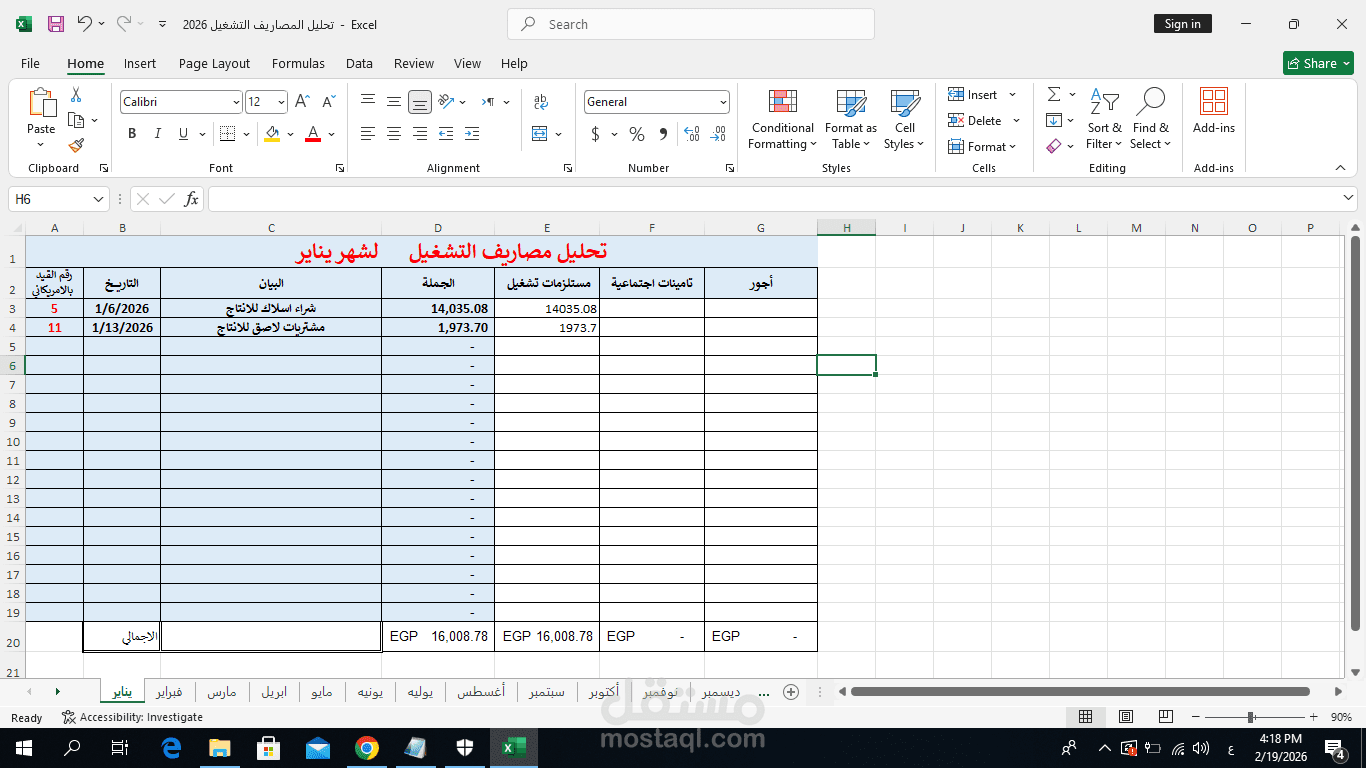
Task: Click the Clear eraser icon
Action: coord(1054,146)
